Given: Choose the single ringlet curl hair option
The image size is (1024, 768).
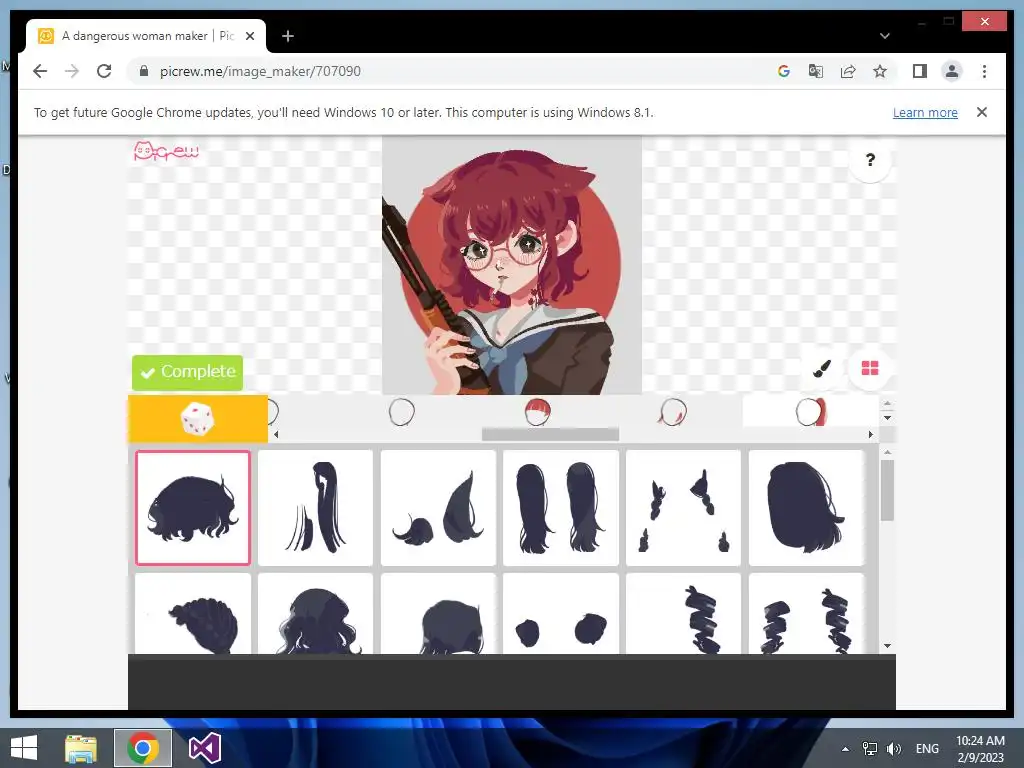Looking at the screenshot, I should coord(684,614).
